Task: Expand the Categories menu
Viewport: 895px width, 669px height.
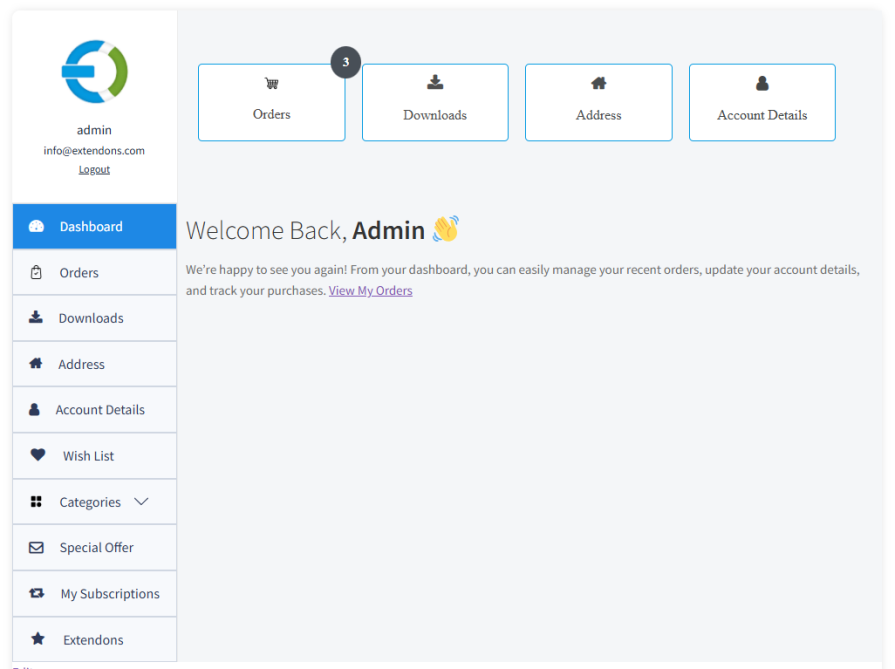Action: click(94, 501)
